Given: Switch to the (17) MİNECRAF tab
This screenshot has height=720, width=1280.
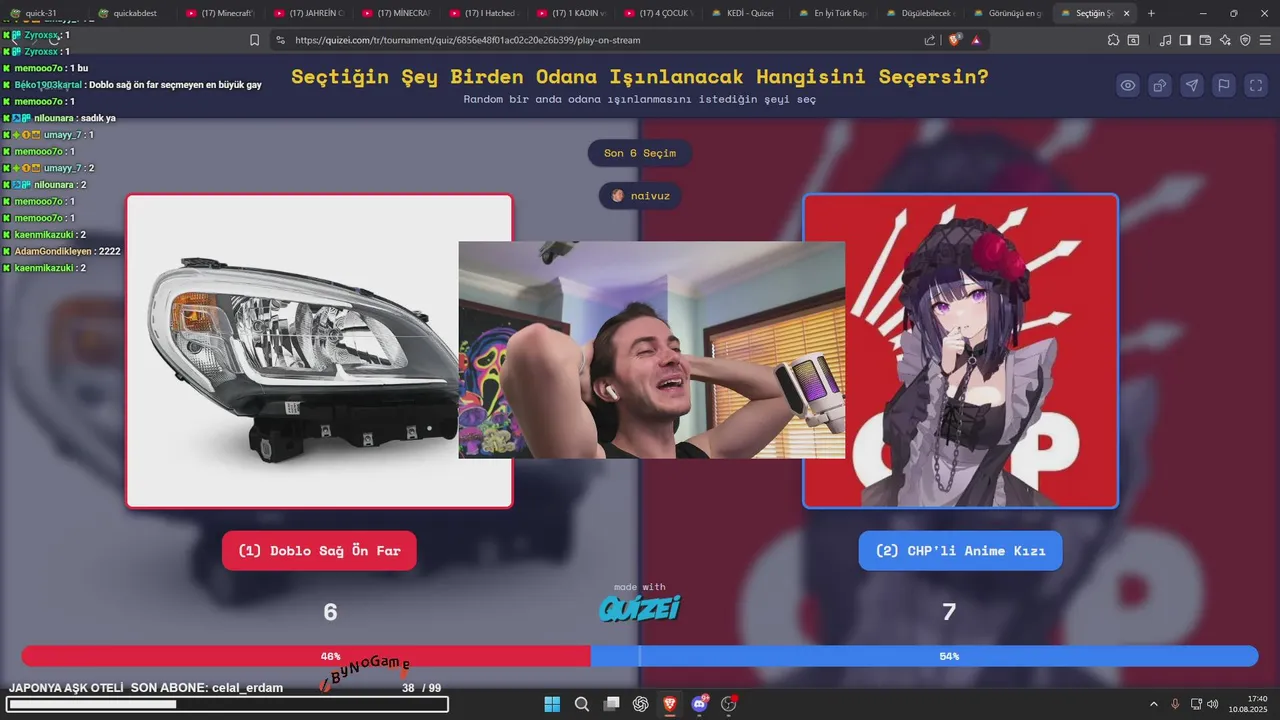Looking at the screenshot, I should (x=398, y=13).
